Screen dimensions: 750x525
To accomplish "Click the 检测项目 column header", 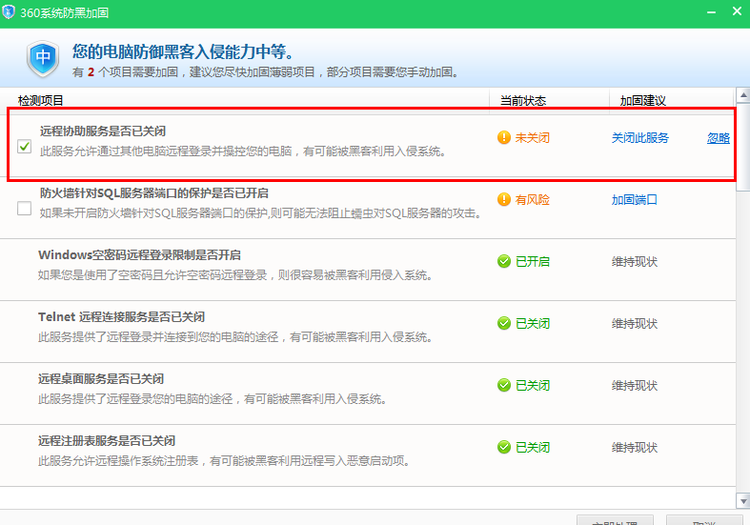I will [41, 101].
